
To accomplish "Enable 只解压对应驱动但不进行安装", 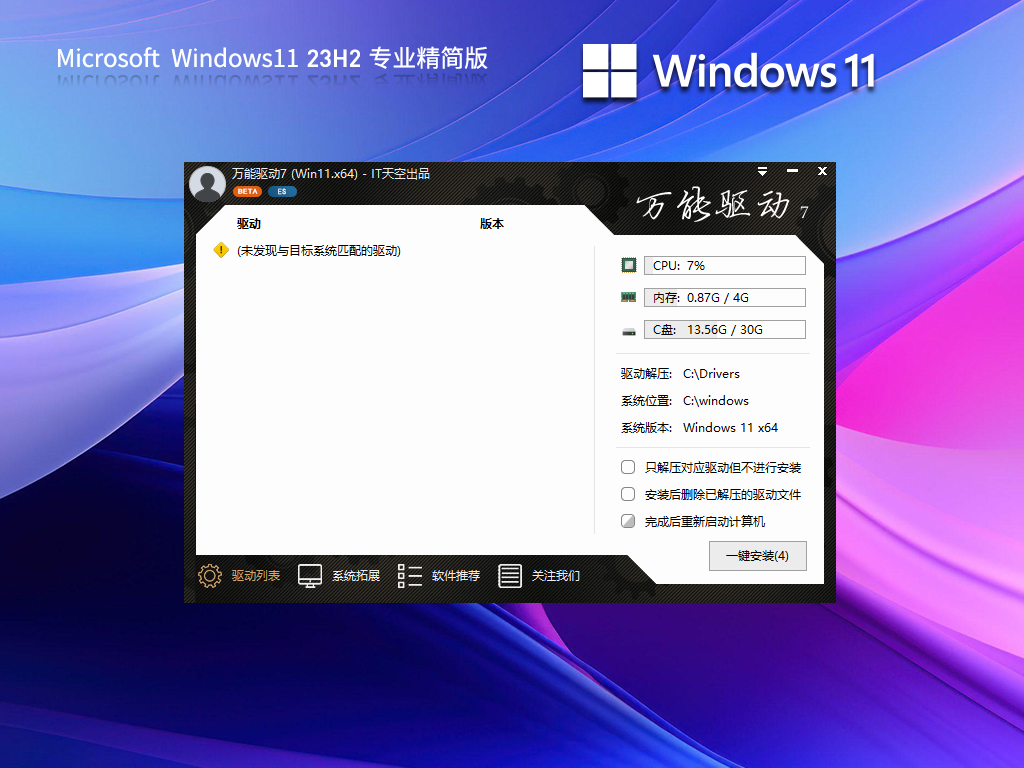I will (628, 467).
